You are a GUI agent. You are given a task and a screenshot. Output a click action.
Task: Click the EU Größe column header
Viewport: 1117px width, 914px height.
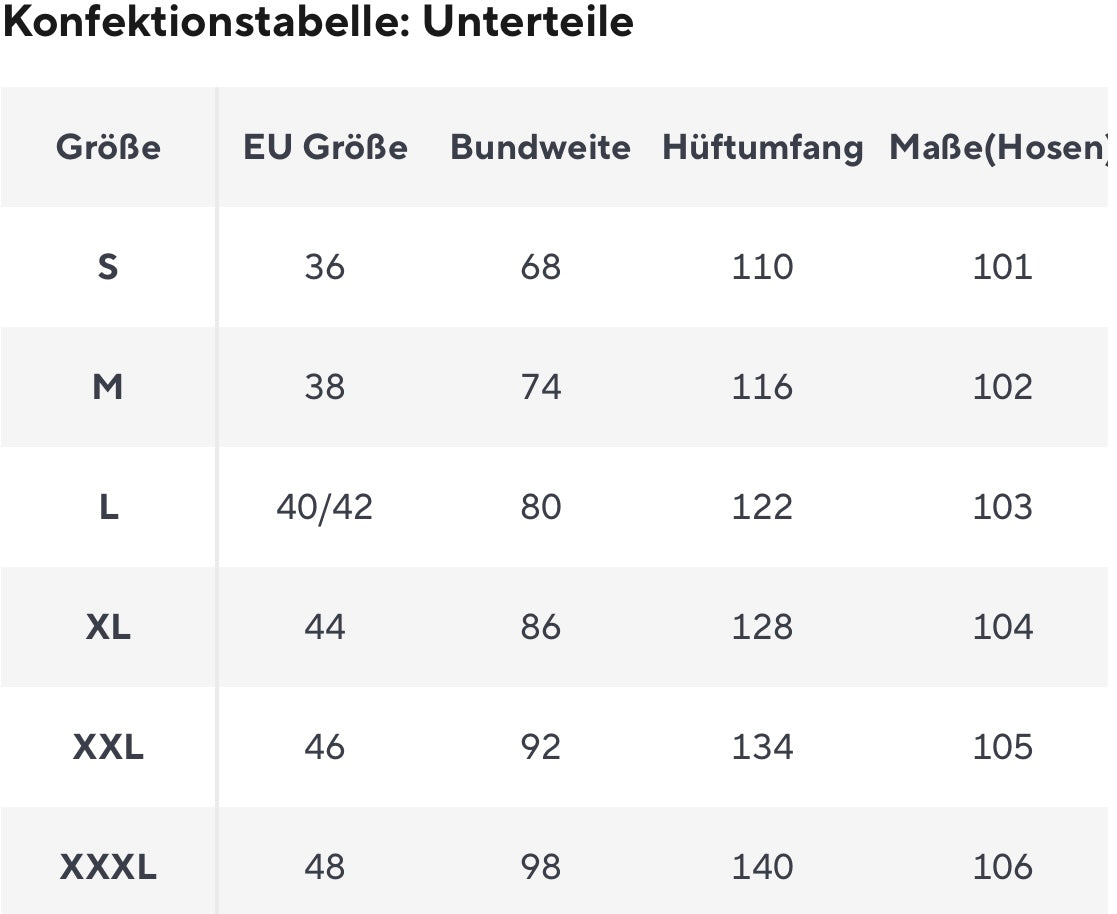(x=325, y=148)
